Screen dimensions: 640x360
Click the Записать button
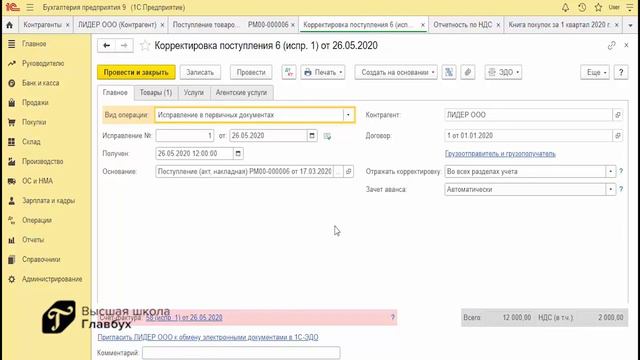pyautogui.click(x=200, y=72)
